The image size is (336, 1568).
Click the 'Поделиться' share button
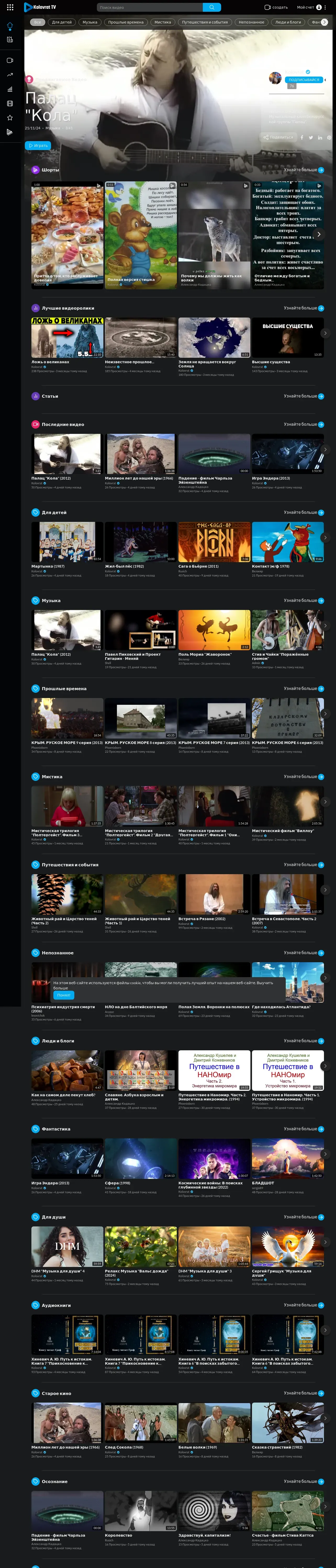click(x=278, y=137)
